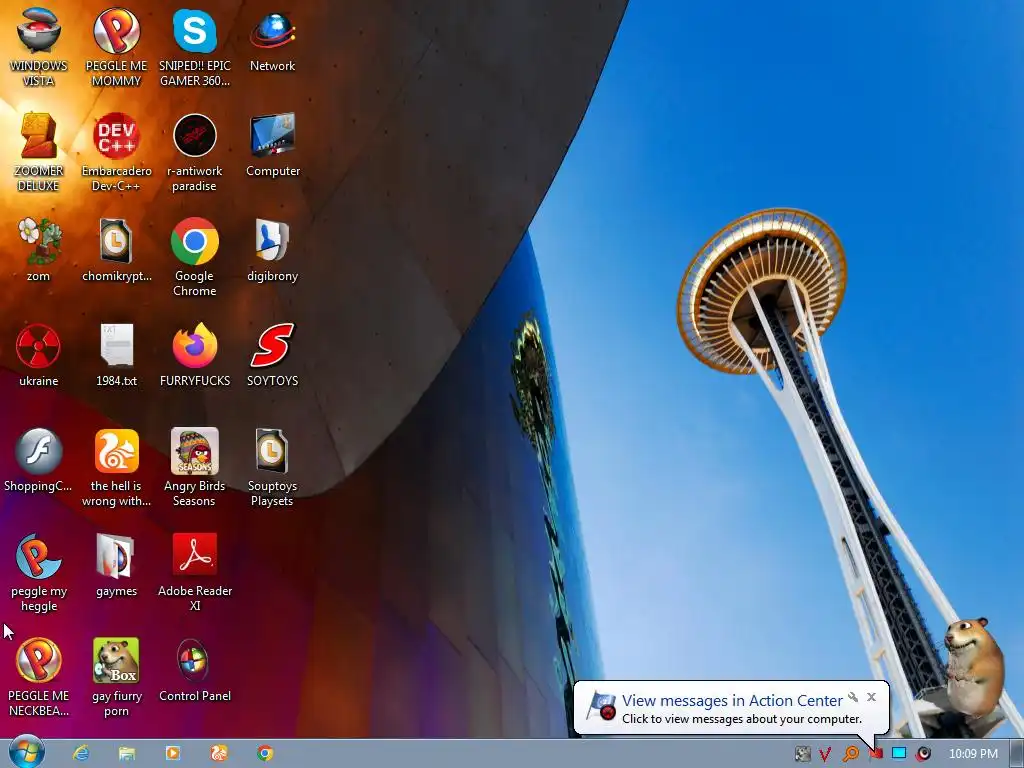Select the hamster Box desktop icon

click(x=116, y=678)
